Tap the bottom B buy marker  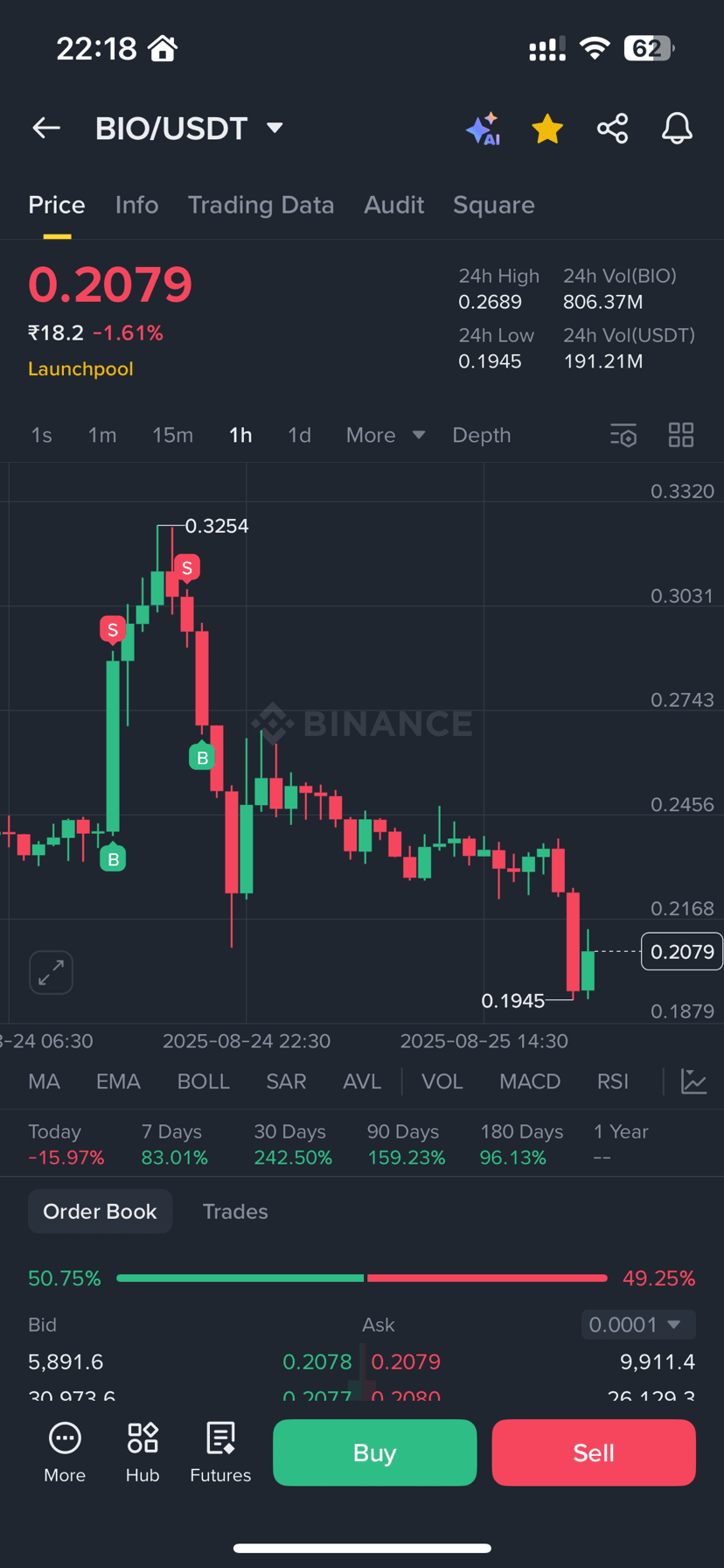pyautogui.click(x=113, y=859)
